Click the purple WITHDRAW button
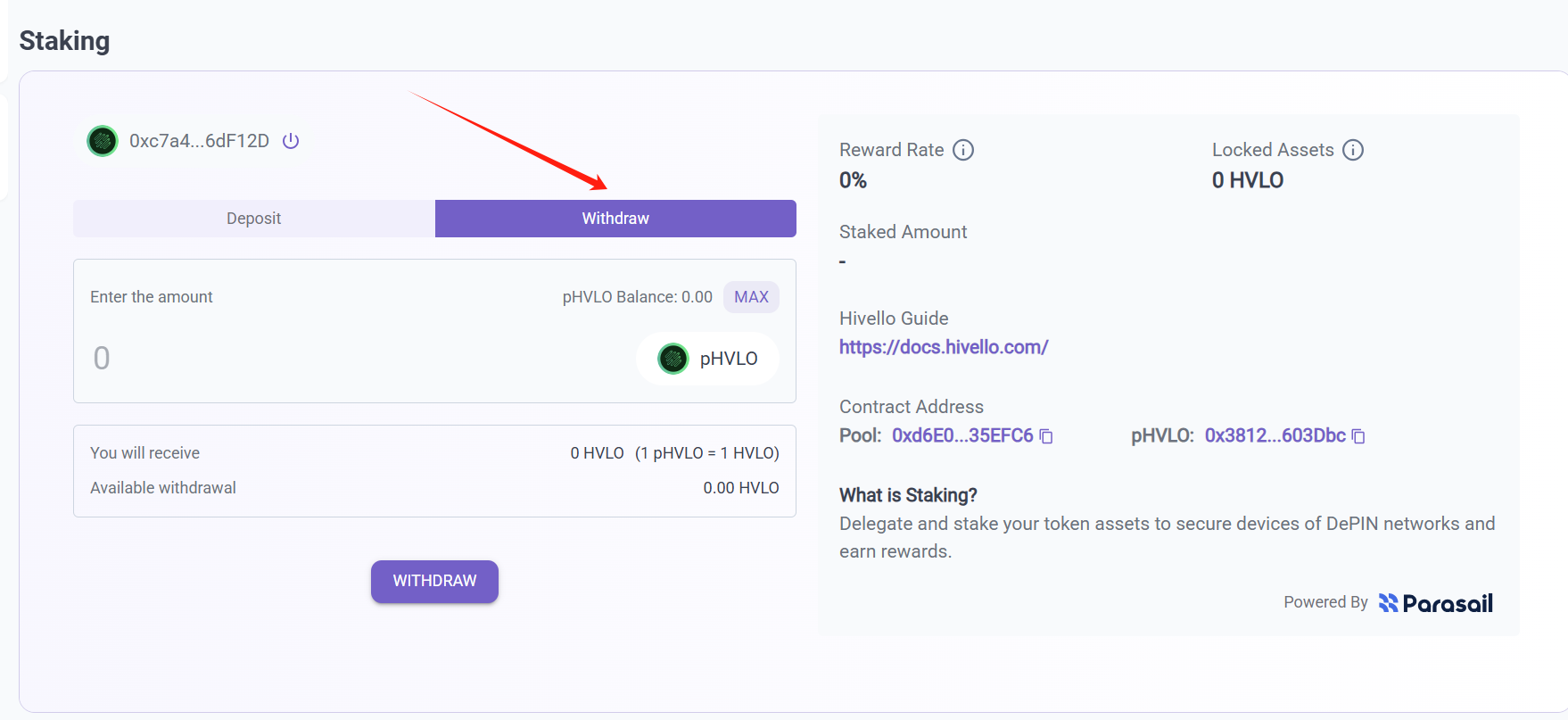 click(x=434, y=581)
